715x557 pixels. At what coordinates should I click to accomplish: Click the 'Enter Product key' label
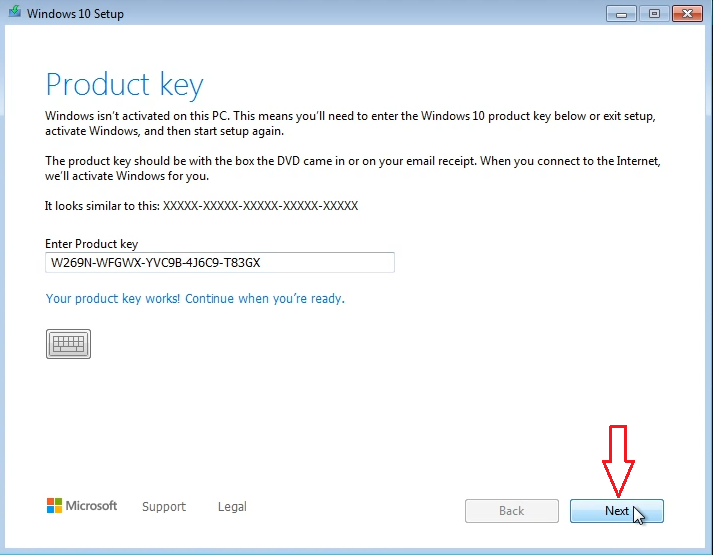tap(91, 244)
